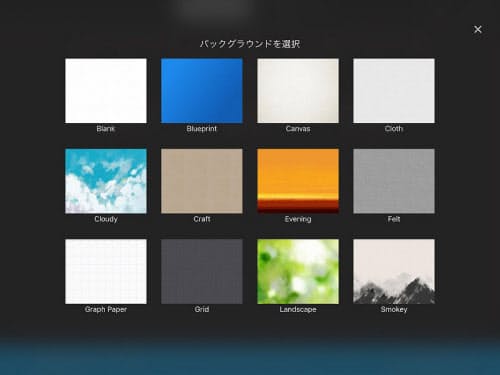Select the dark Grid background thumbnail
Viewport: 500px width, 375px height.
click(x=202, y=271)
